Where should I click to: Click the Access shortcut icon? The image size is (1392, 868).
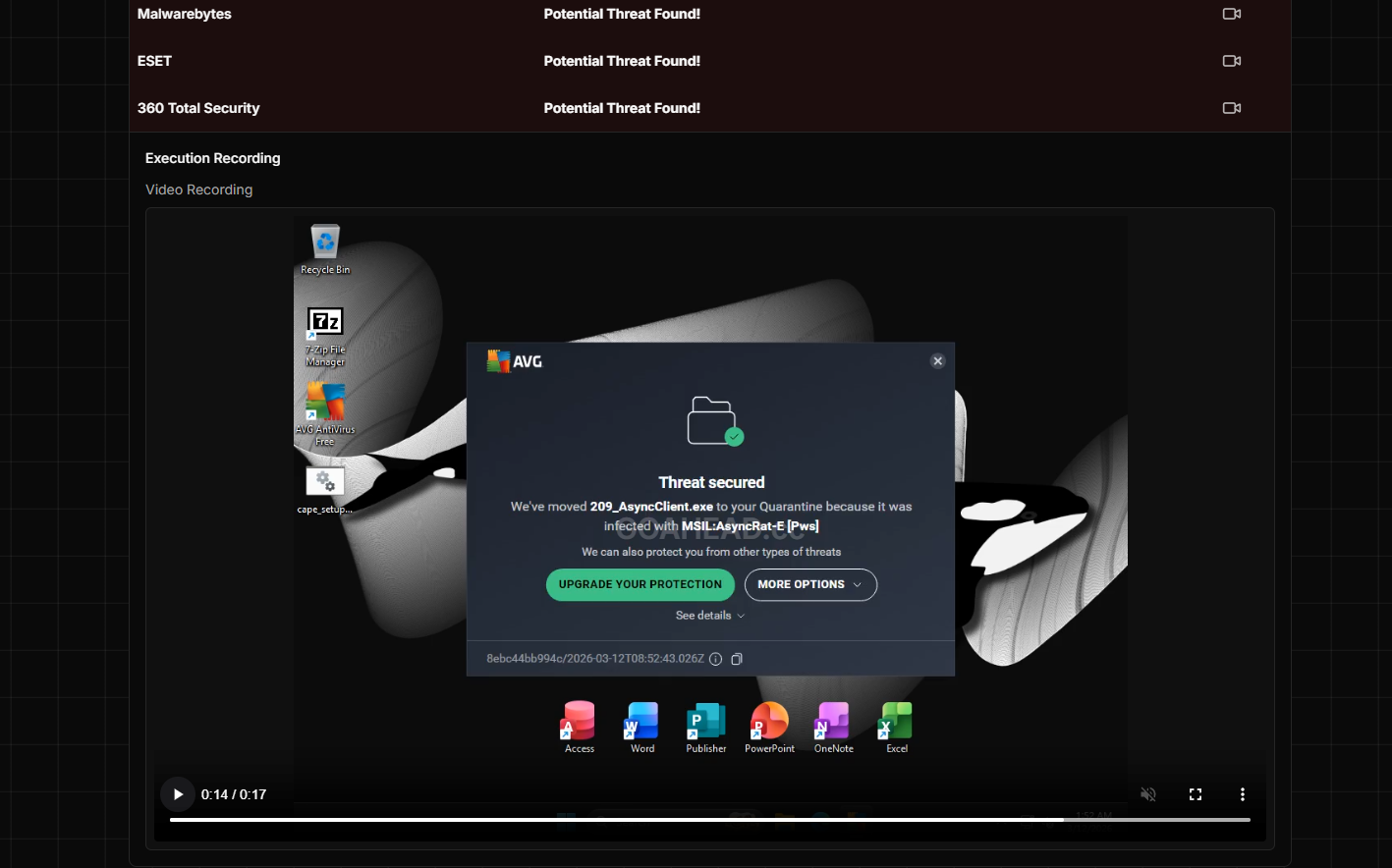pos(580,728)
